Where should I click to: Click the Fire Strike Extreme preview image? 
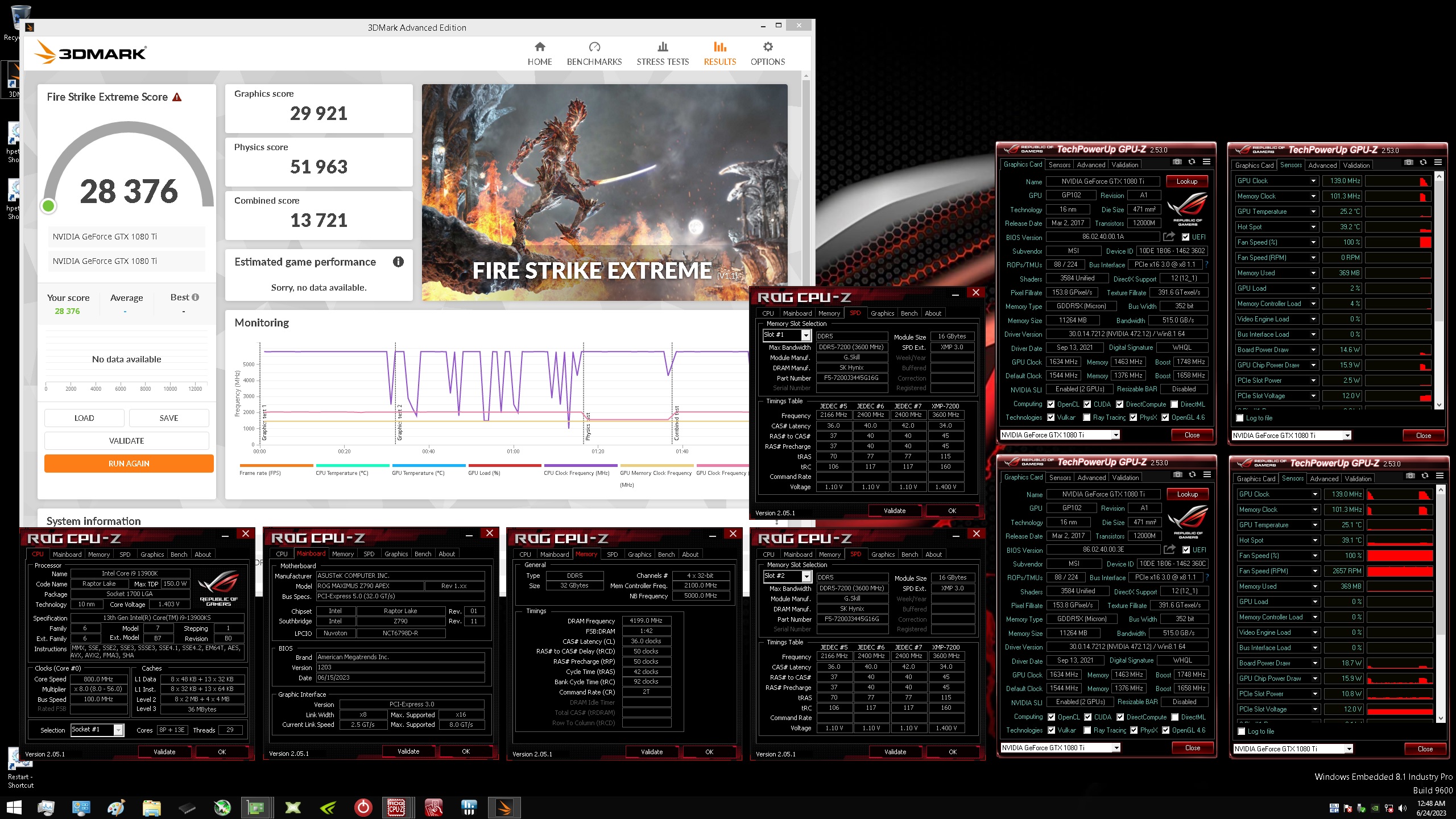tap(605, 192)
